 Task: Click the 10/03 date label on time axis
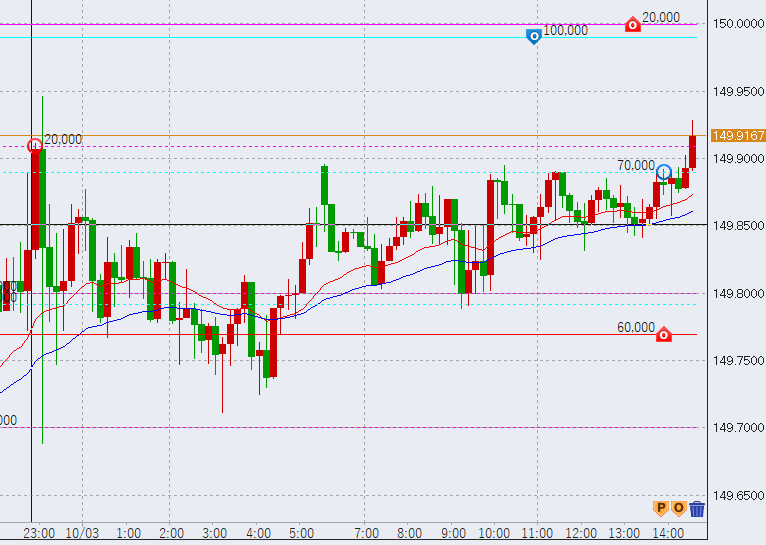(84, 533)
